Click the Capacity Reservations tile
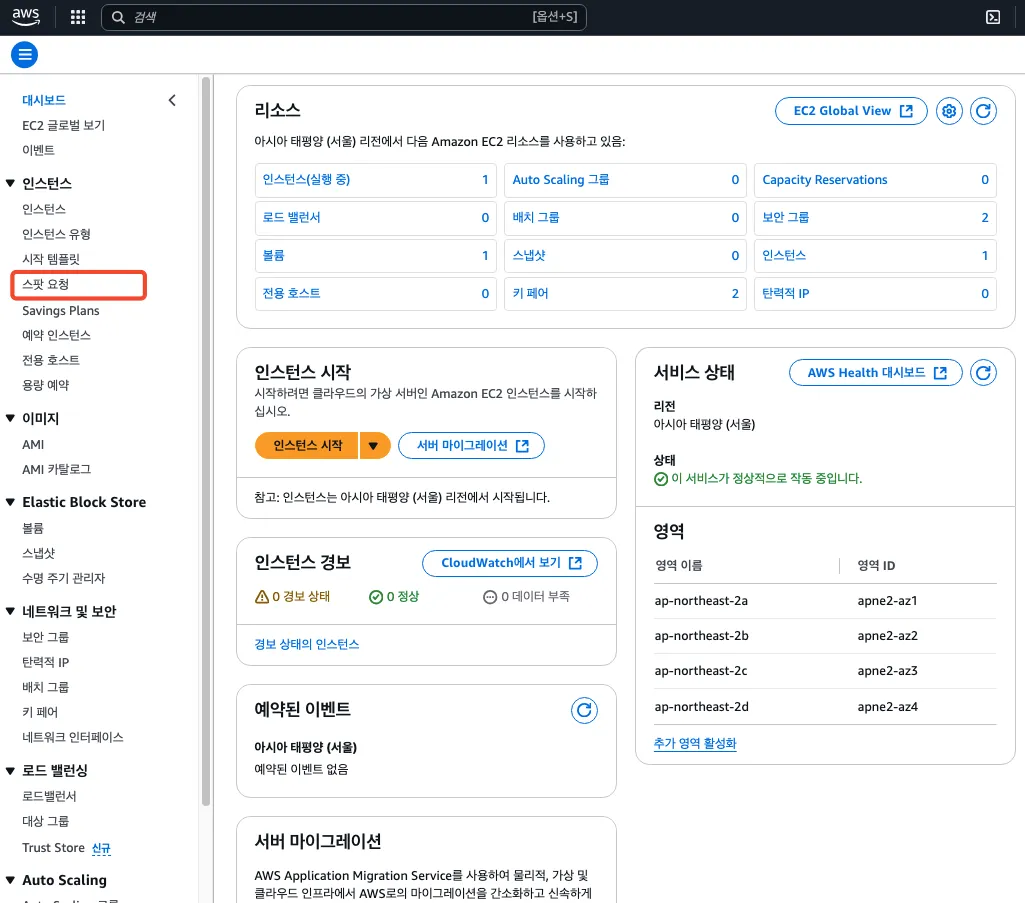 coord(875,180)
